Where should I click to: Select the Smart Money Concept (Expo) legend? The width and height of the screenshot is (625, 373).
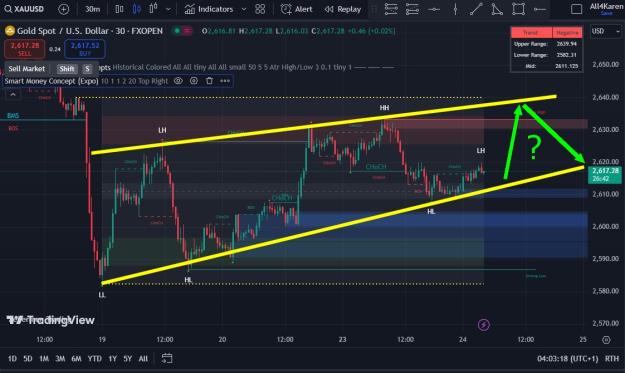[51, 81]
